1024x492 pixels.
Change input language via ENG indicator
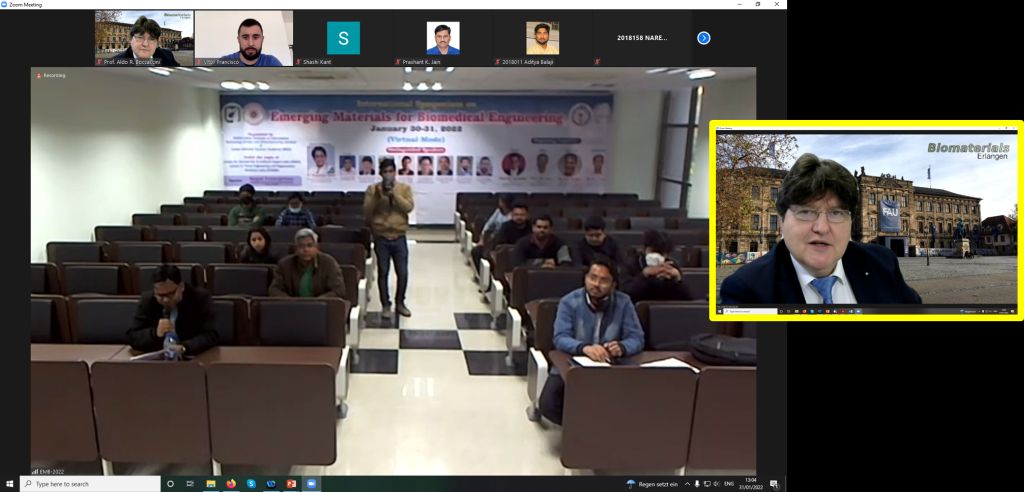click(x=729, y=484)
